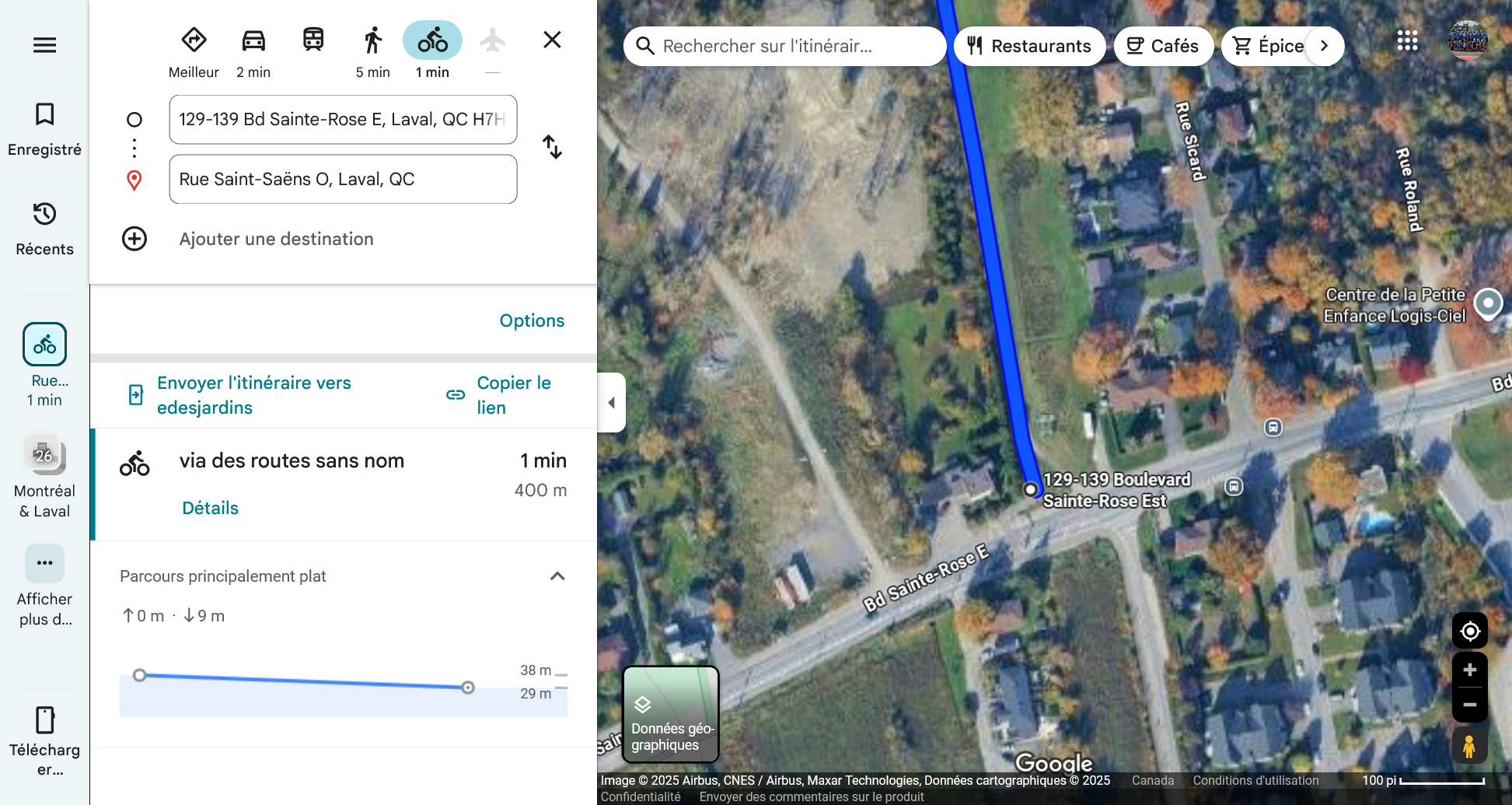Collapse the side panel arrow

pyautogui.click(x=612, y=402)
